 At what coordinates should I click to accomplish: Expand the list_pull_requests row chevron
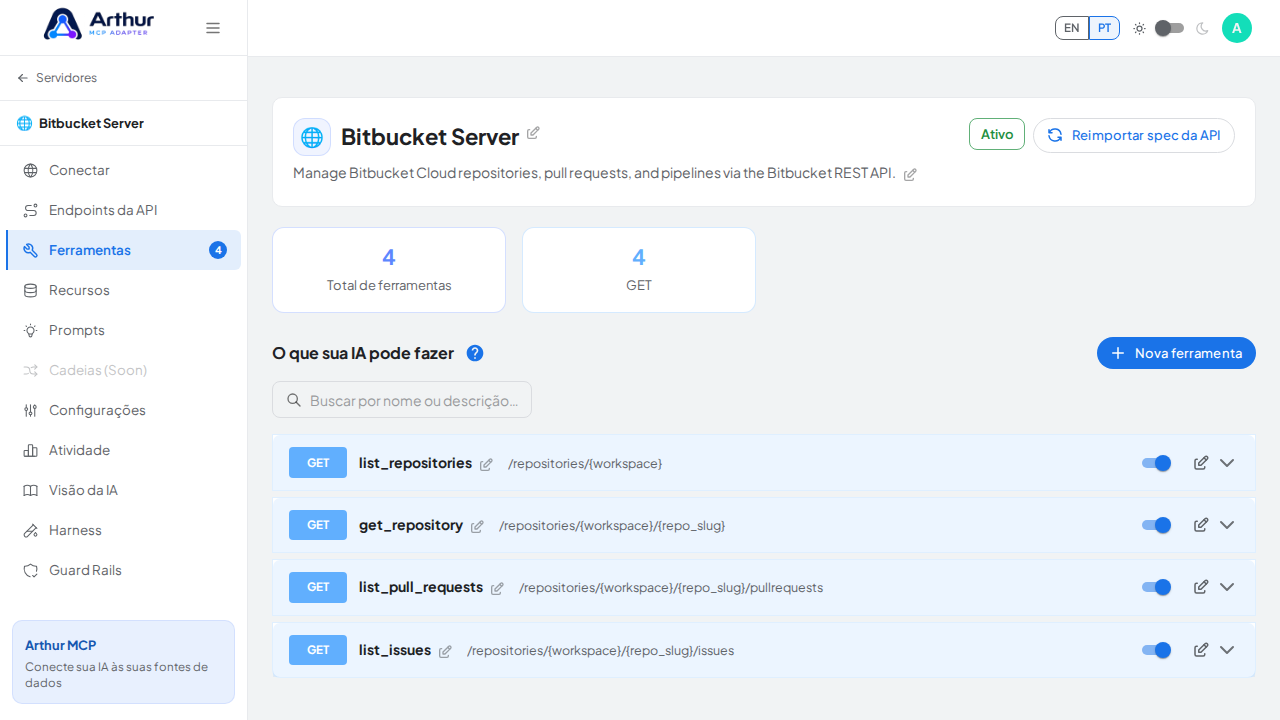[x=1227, y=587]
